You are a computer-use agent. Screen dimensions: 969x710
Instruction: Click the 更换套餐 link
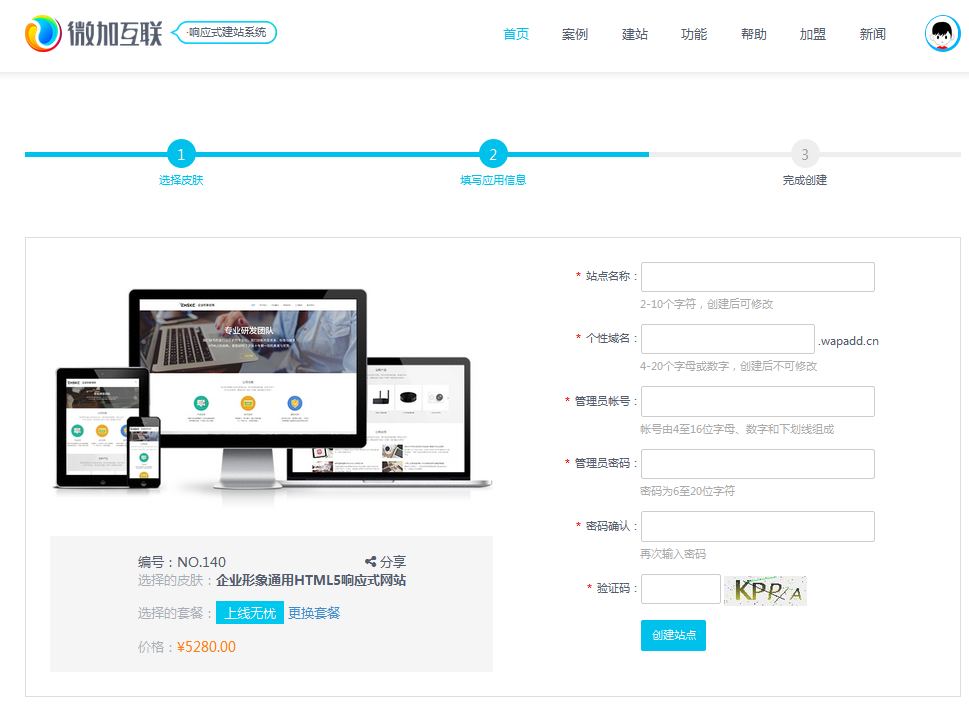(x=314, y=613)
